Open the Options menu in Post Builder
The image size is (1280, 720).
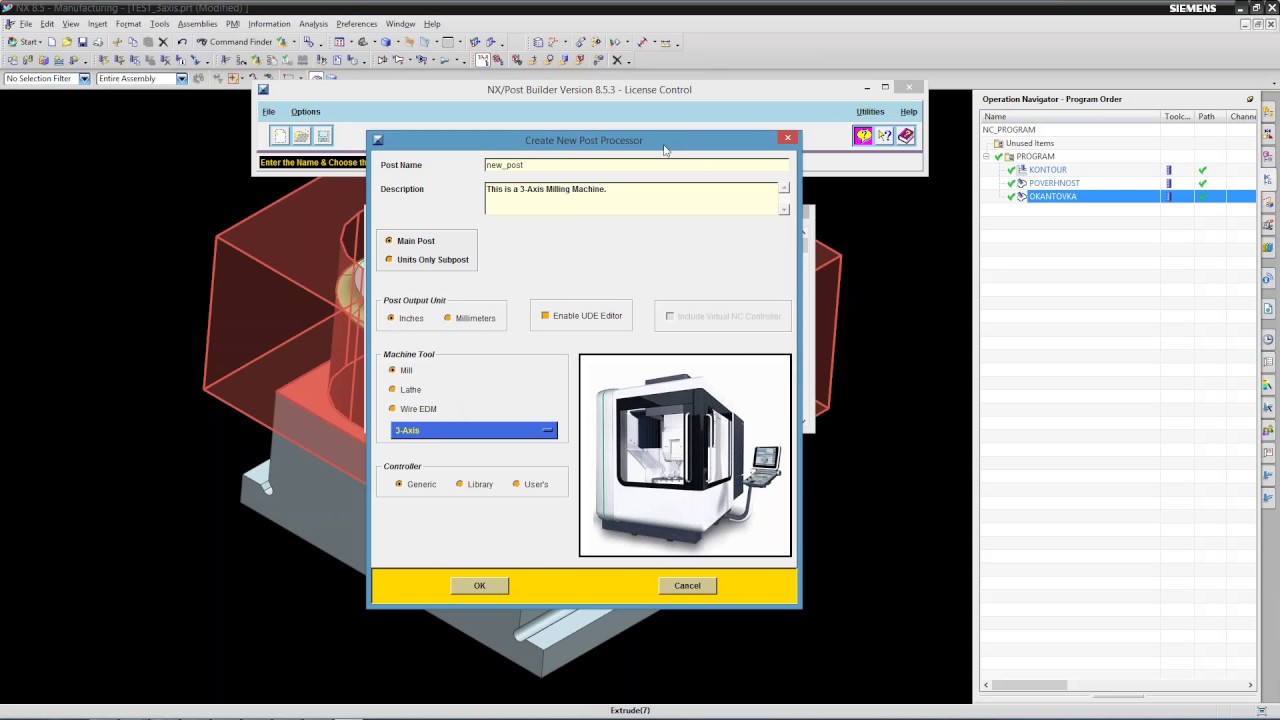(x=305, y=112)
